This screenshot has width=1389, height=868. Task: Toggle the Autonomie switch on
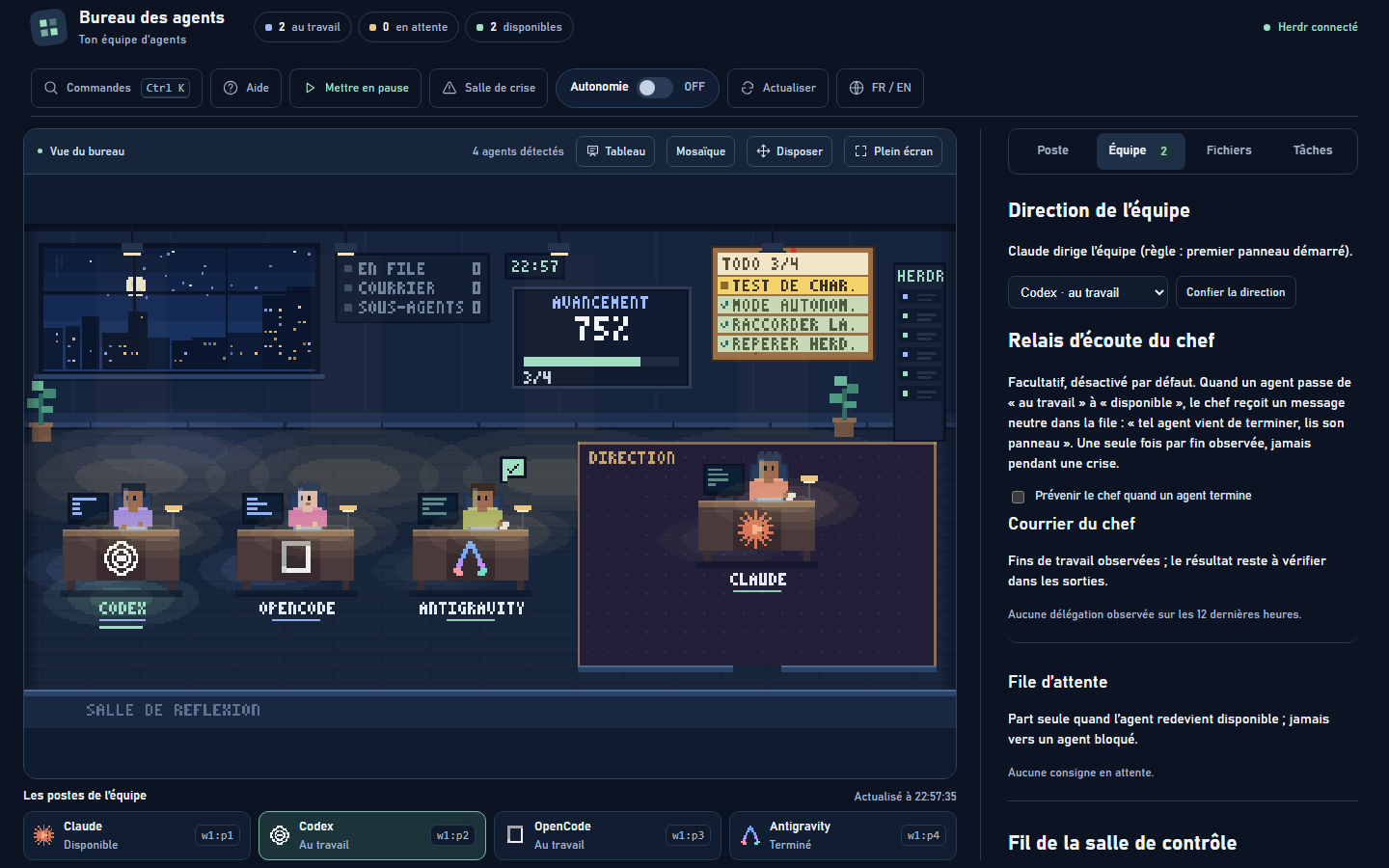click(x=655, y=88)
